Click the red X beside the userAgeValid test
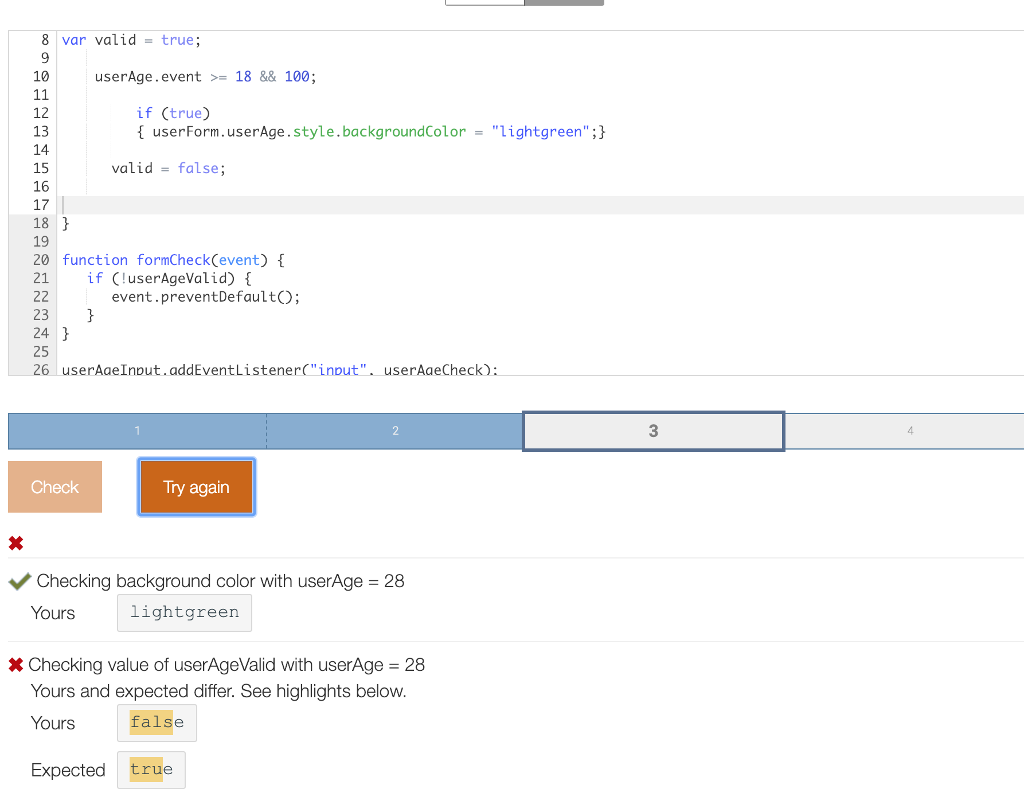Viewport: 1024px width, 789px height. 16,664
